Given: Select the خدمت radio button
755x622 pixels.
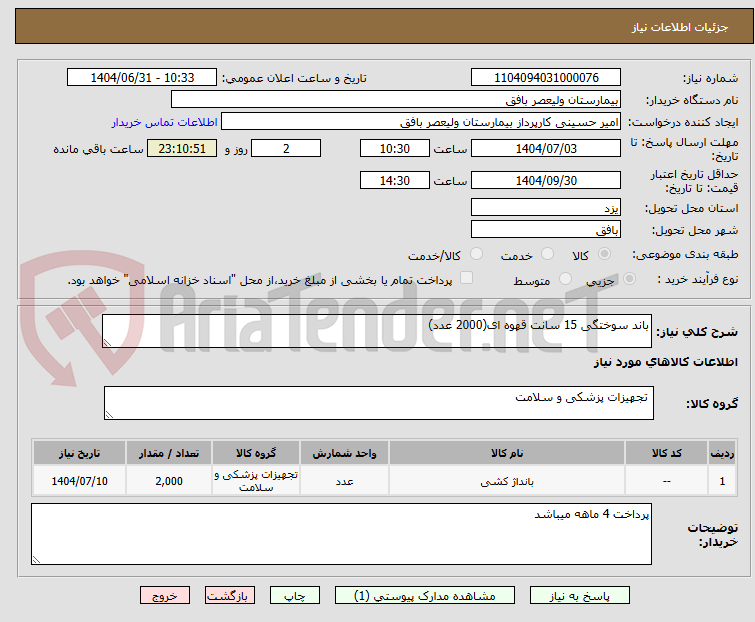Looking at the screenshot, I should coord(547,254).
